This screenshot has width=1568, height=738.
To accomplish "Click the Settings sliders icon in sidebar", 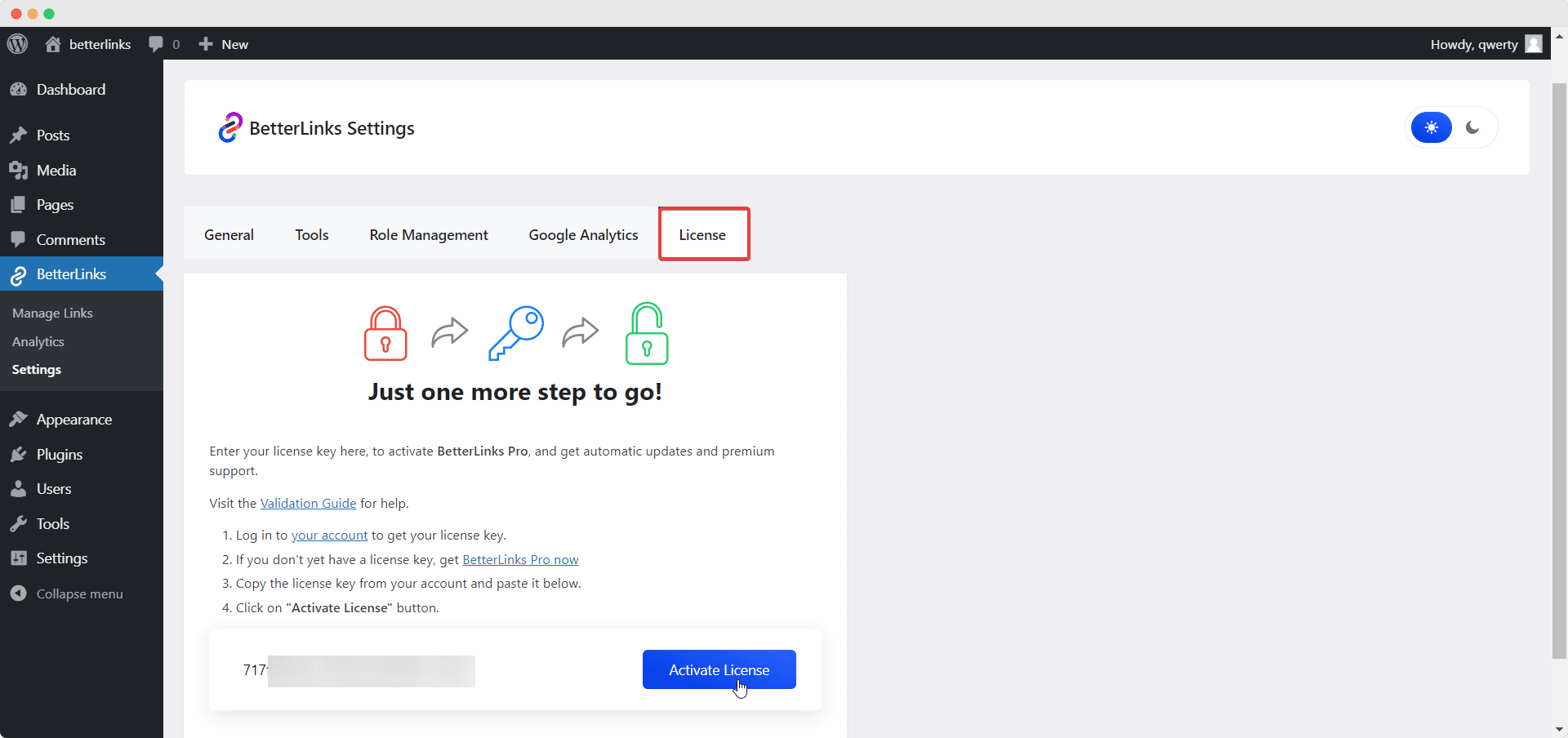I will 19,558.
